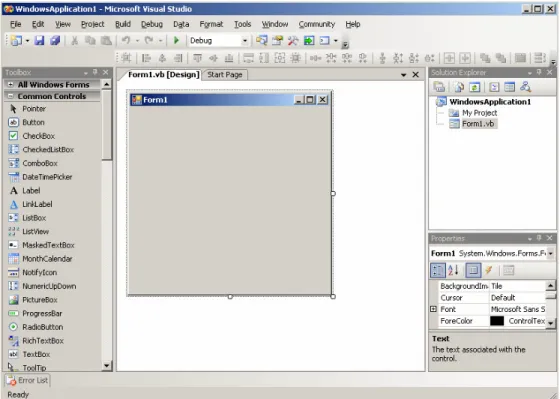Click the Properties grid scroll up arrow
The width and height of the screenshot is (560, 399).
(550, 285)
